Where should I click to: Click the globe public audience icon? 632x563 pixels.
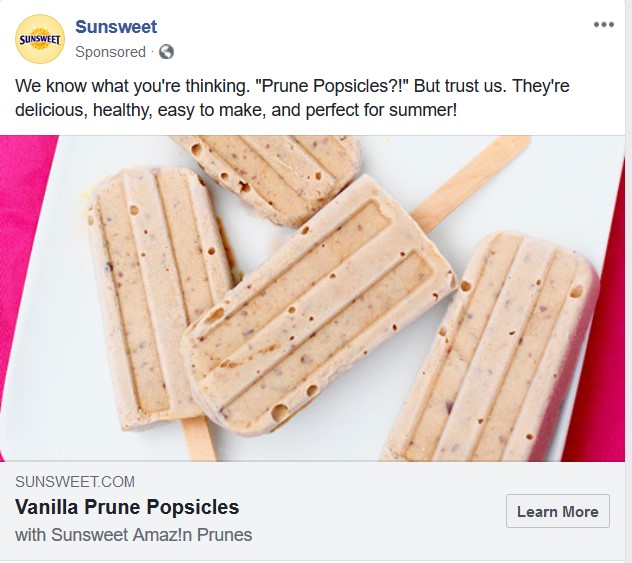point(166,51)
